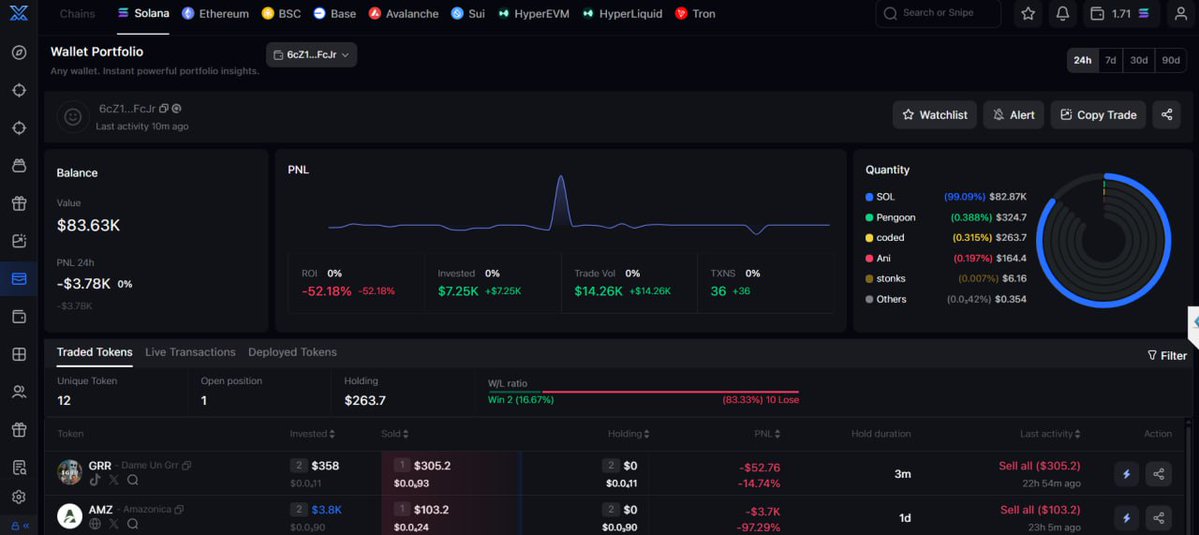The height and width of the screenshot is (535, 1199).
Task: Click the GRR token avatar
Action: tap(70, 472)
